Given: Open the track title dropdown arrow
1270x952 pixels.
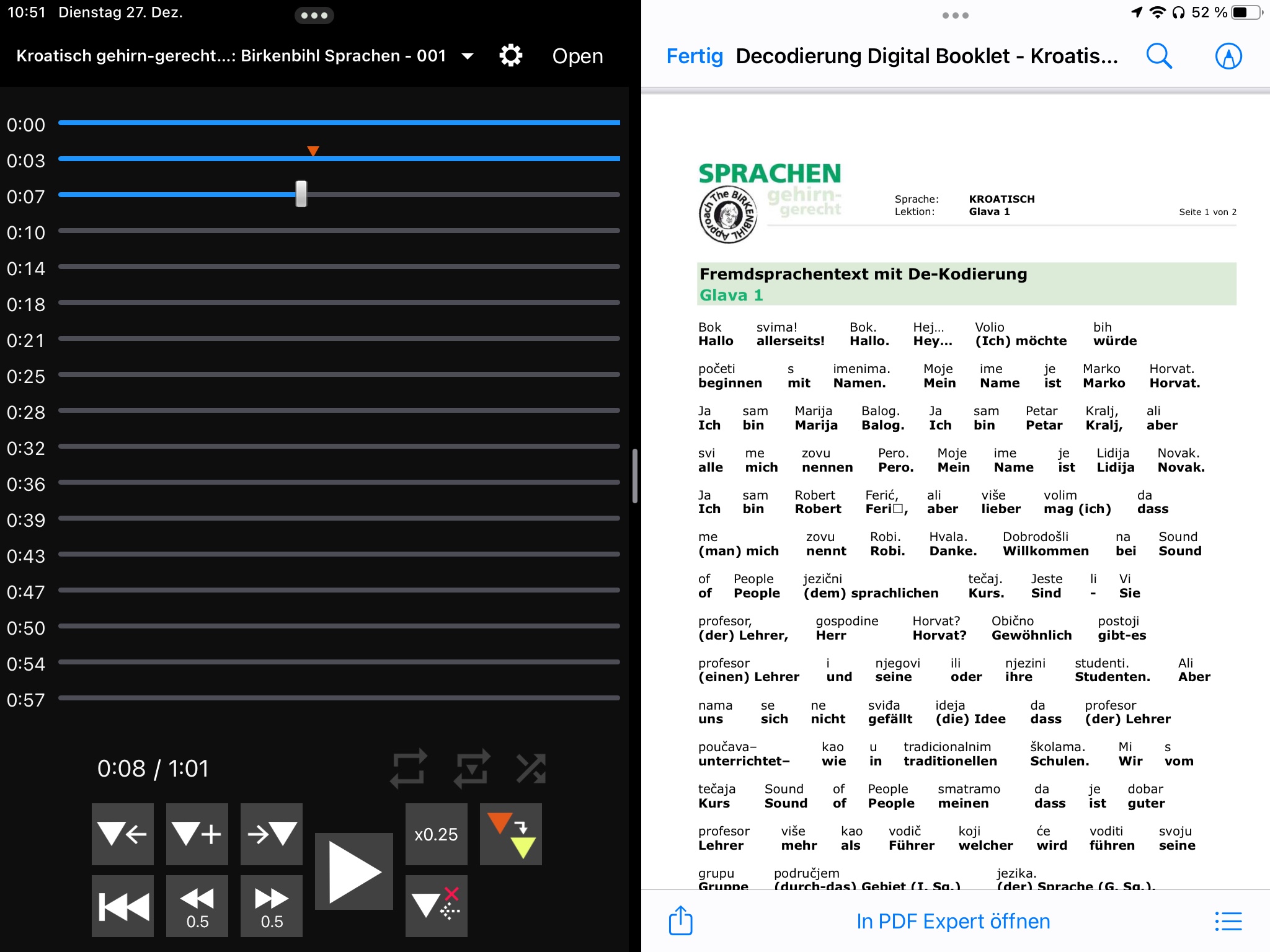Looking at the screenshot, I should [x=468, y=56].
